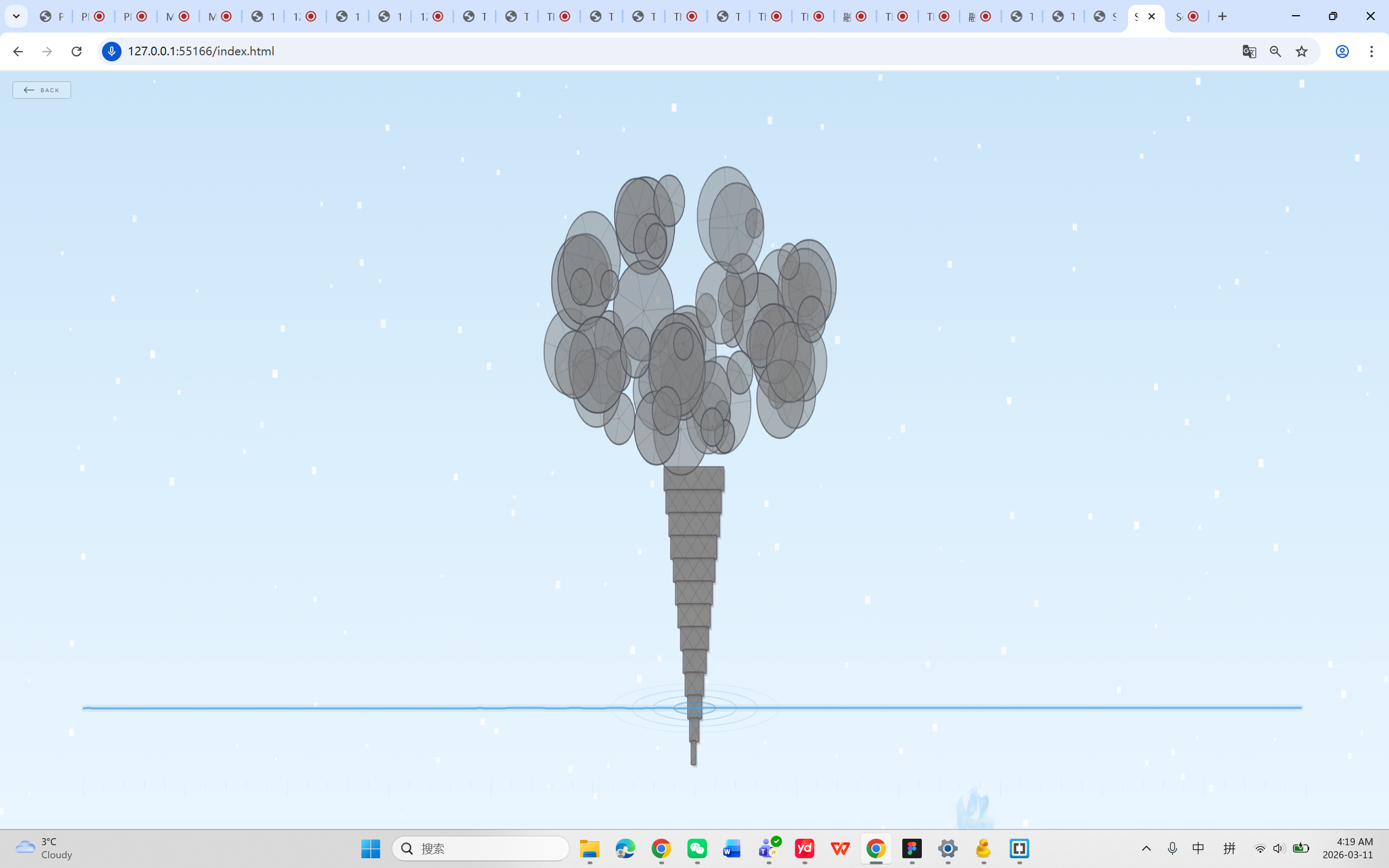The width and height of the screenshot is (1389, 868).
Task: Toggle the Chinese input mode indicator
Action: coord(1198,848)
